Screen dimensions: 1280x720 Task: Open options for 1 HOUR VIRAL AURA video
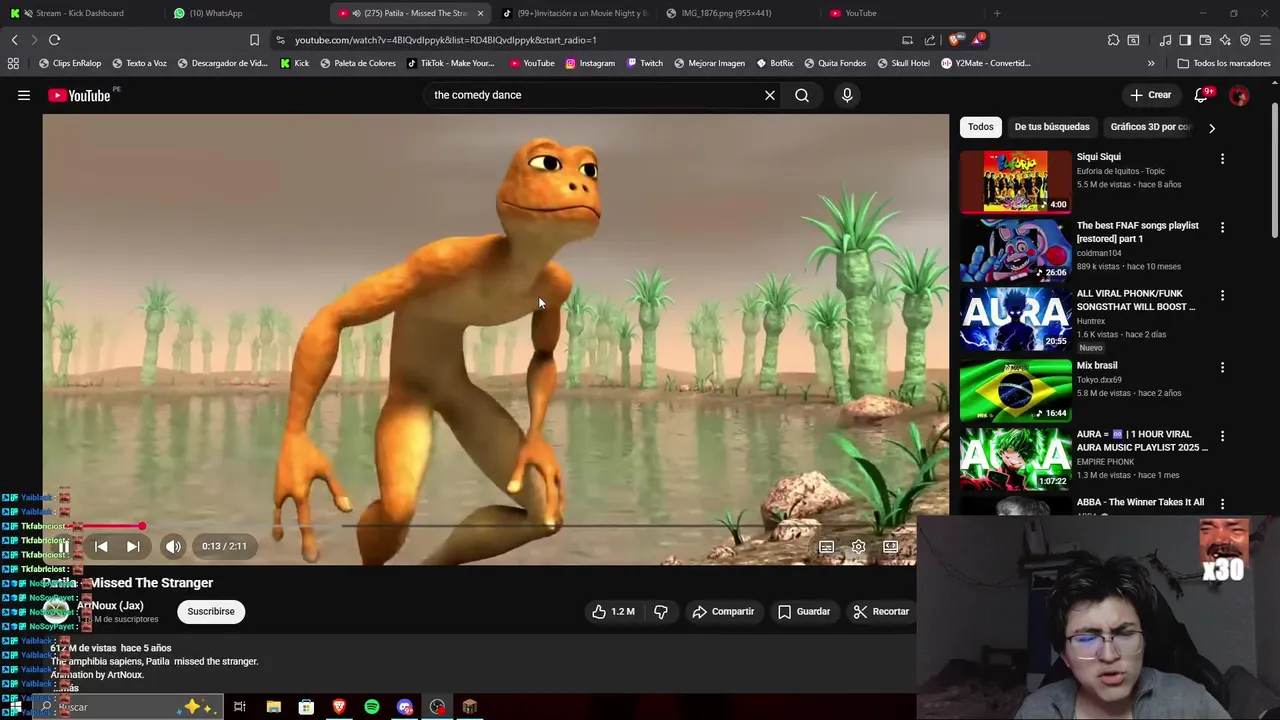1222,437
